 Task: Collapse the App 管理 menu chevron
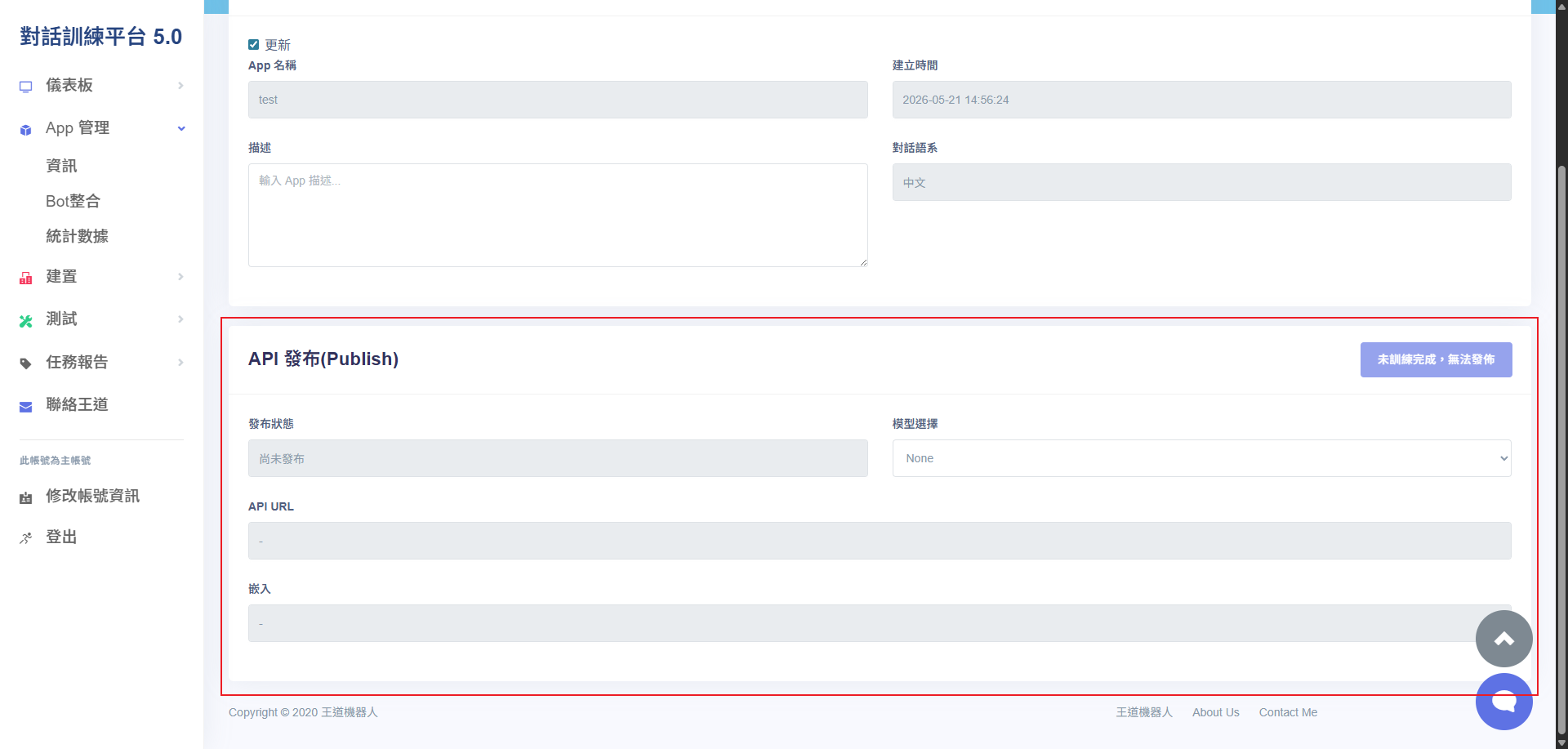(x=181, y=128)
